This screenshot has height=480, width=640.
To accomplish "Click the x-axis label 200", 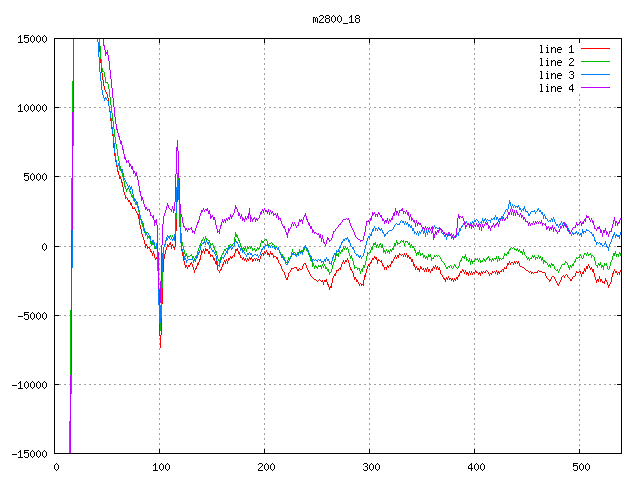I will (x=266, y=467).
